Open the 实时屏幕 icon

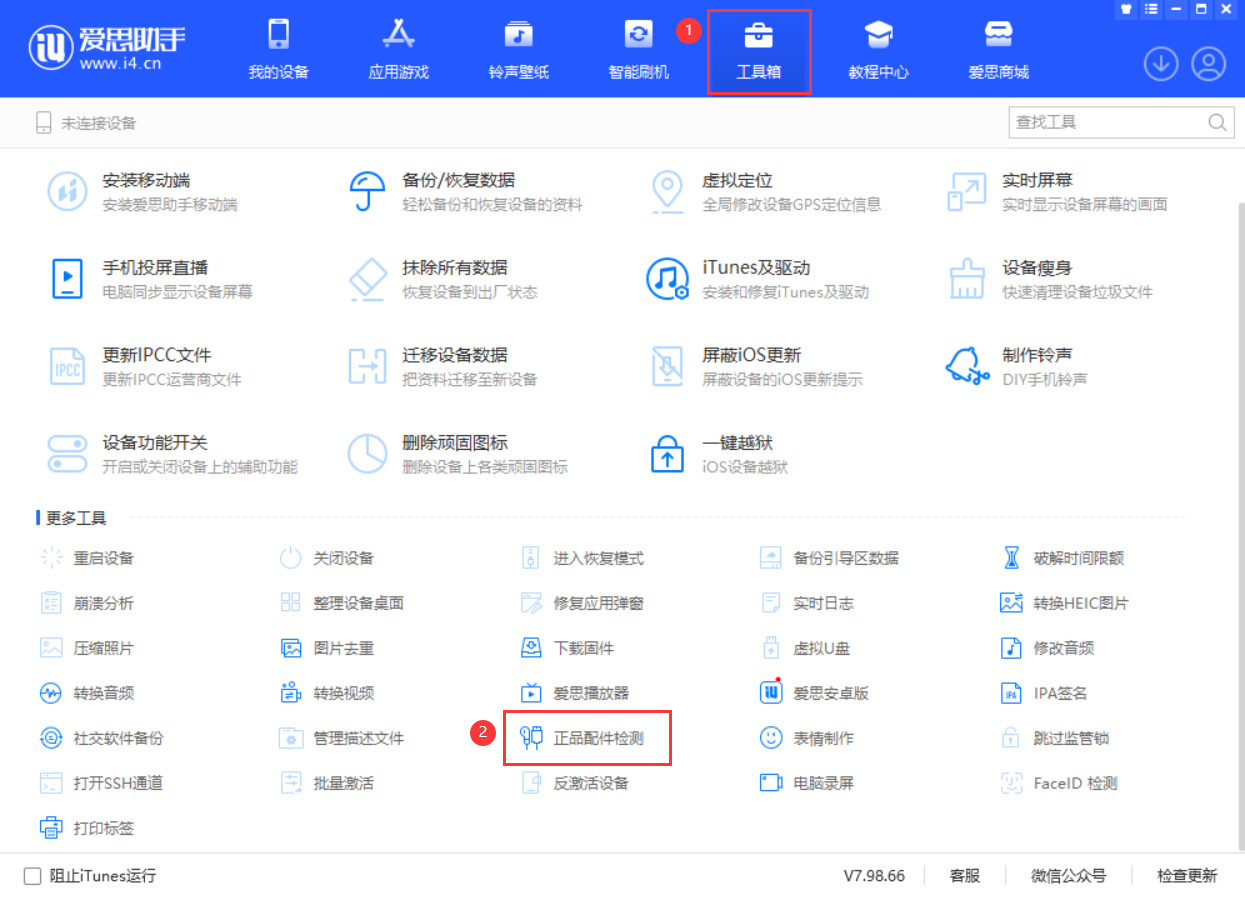click(967, 191)
